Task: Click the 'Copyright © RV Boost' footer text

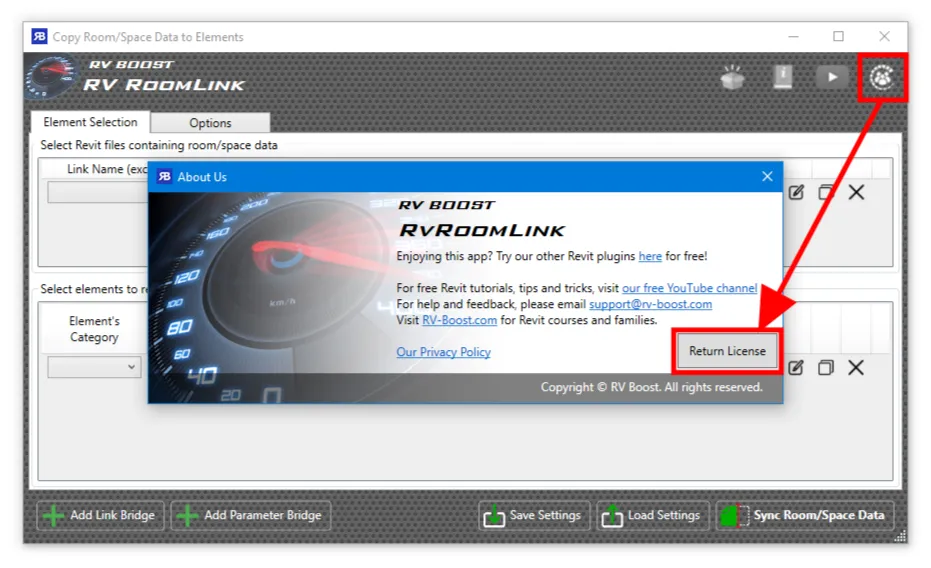Action: 651,387
